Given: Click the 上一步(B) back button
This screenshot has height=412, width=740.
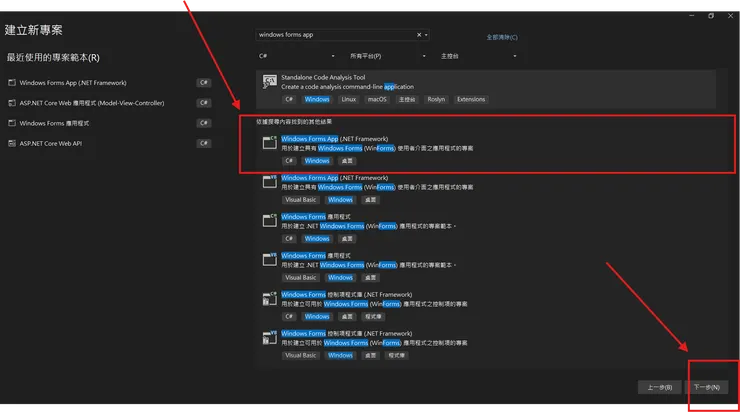Looking at the screenshot, I should click(659, 387).
